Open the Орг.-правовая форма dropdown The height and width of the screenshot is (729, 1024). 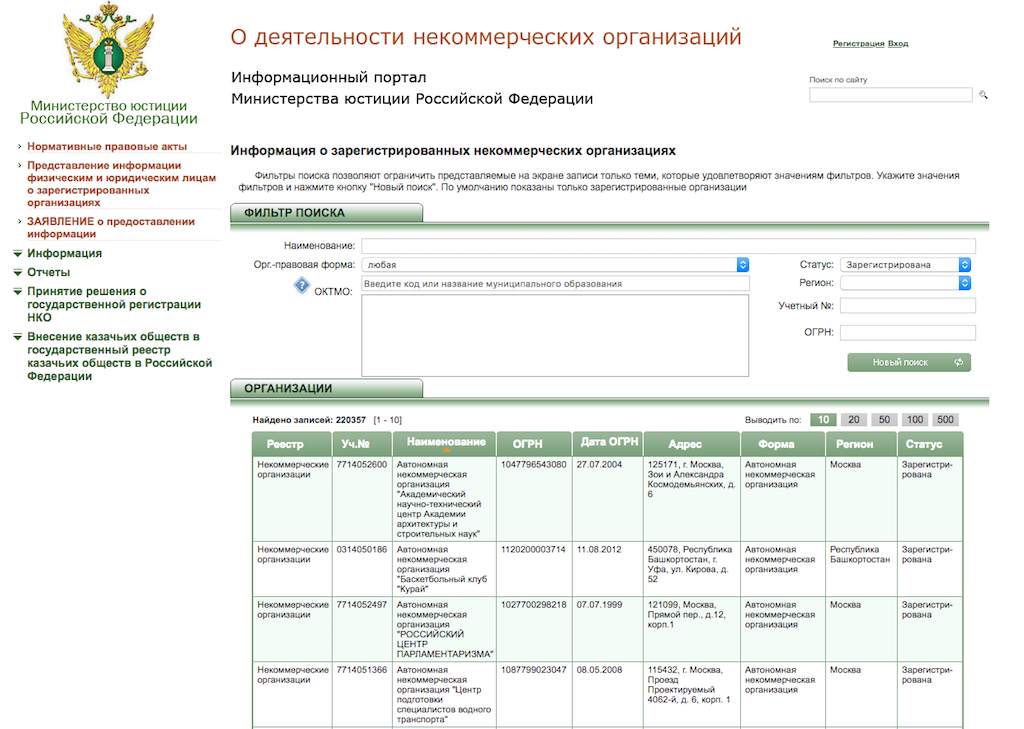coord(555,265)
